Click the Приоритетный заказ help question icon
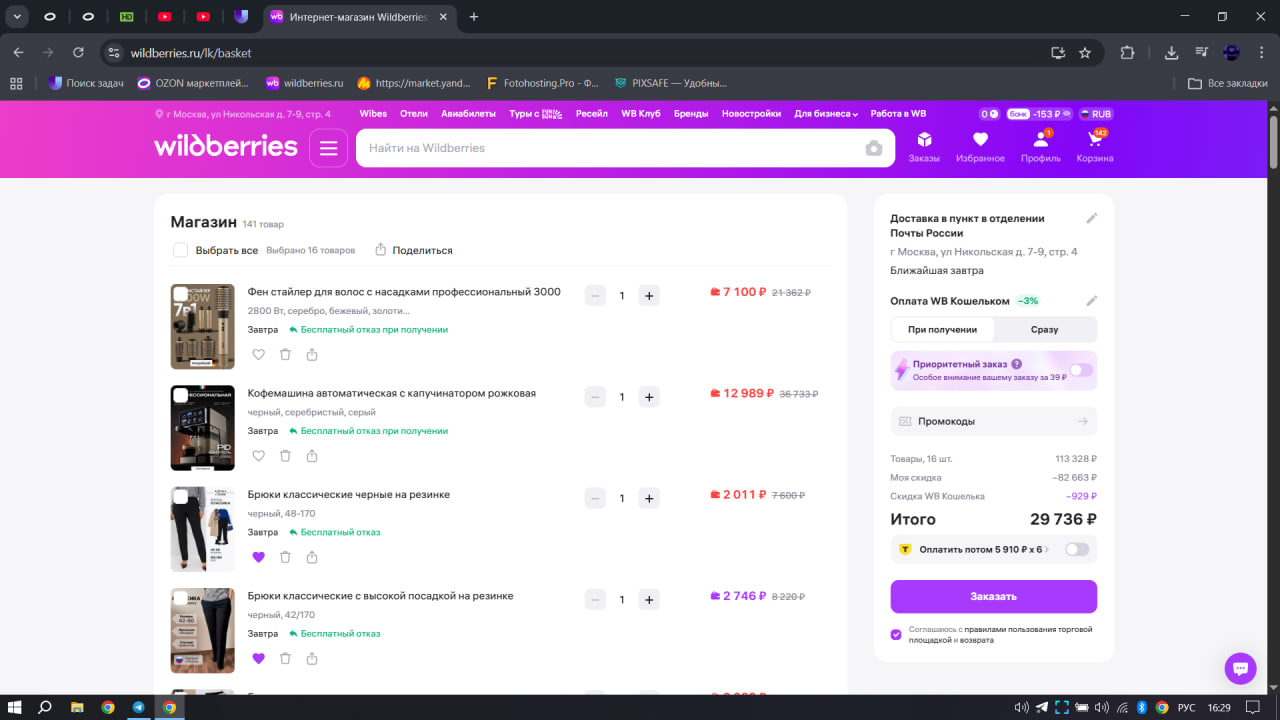 (1017, 364)
